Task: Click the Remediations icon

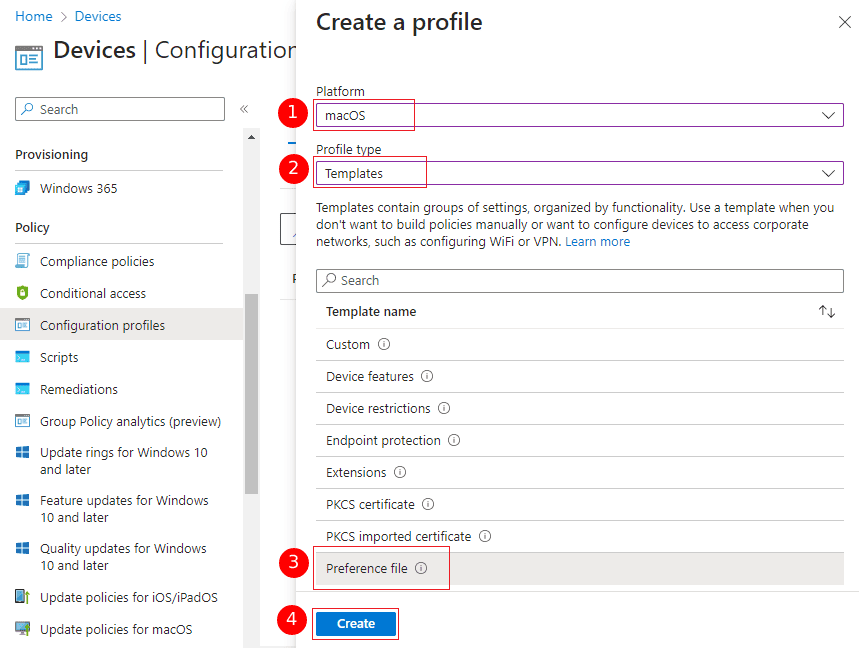Action: (x=22, y=389)
